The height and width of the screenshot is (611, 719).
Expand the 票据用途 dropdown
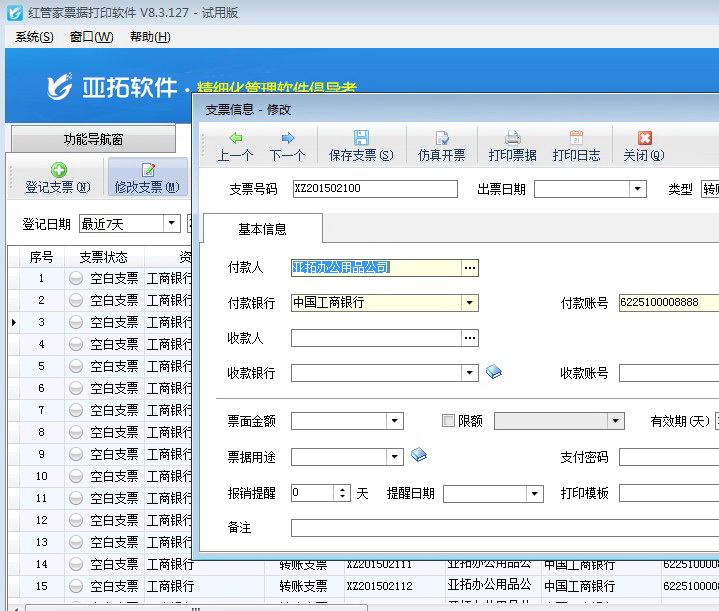pyautogui.click(x=394, y=457)
